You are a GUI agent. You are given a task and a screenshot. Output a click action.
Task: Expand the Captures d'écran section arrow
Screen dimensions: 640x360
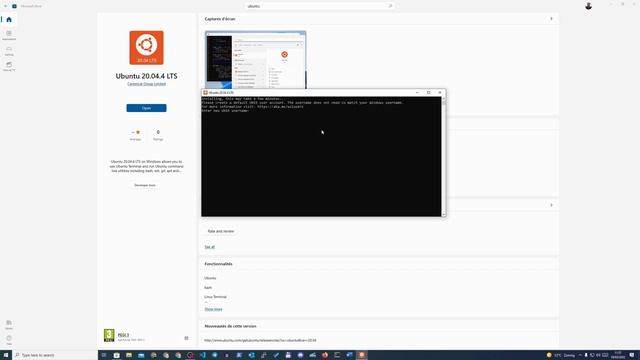(551, 19)
